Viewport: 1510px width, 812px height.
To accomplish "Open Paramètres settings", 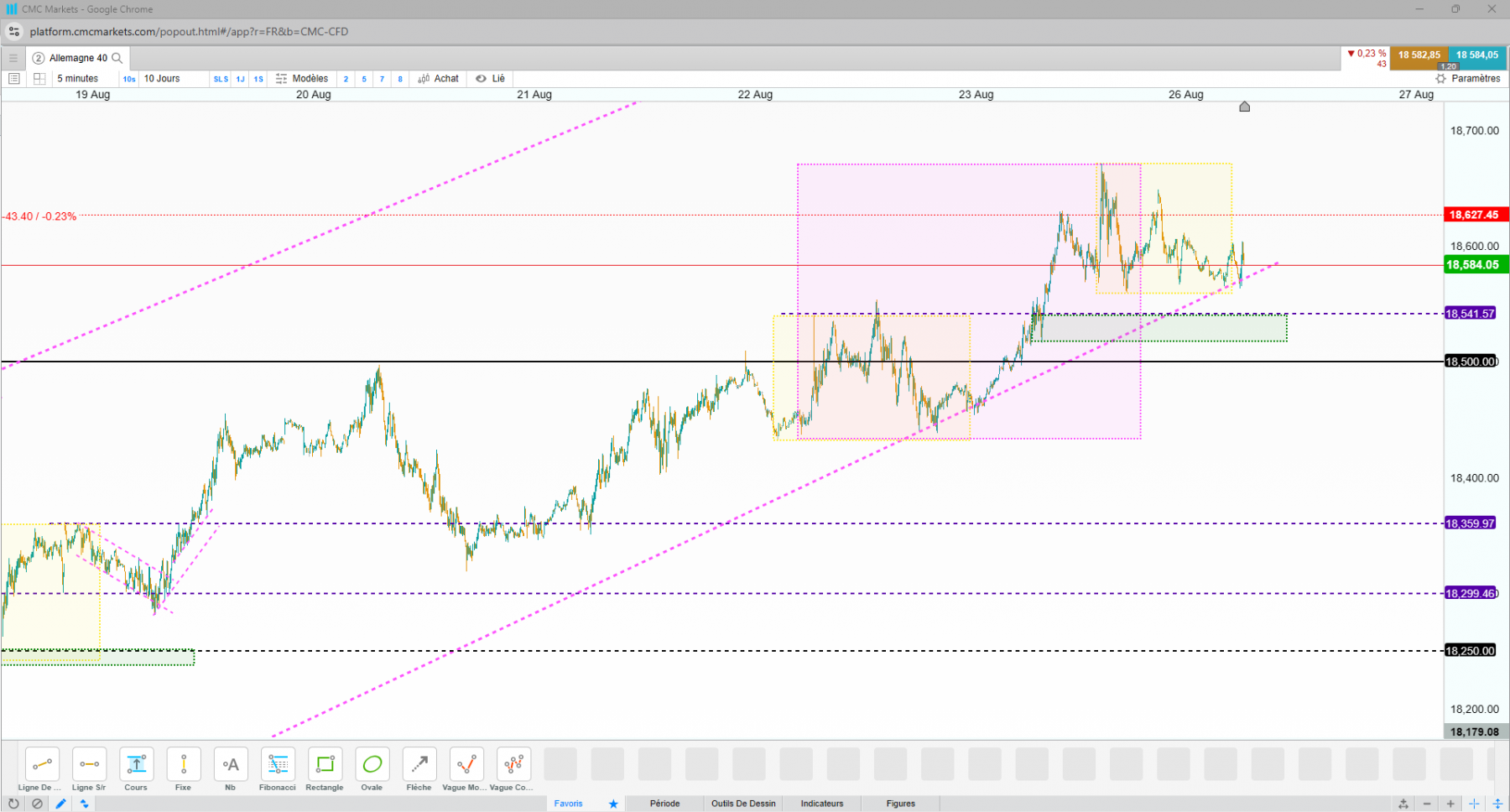I will tap(1468, 79).
